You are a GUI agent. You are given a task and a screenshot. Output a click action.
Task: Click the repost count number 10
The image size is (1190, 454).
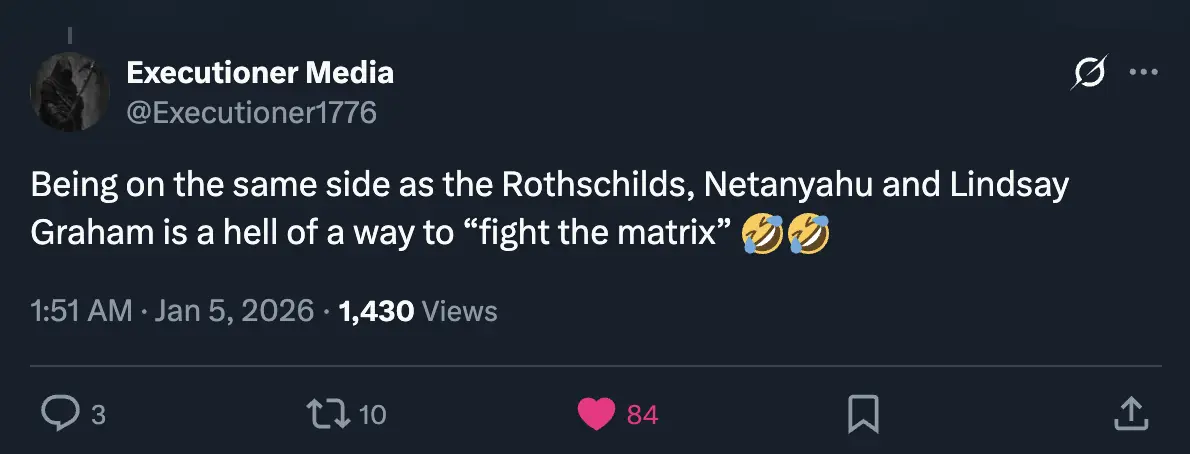tap(372, 414)
